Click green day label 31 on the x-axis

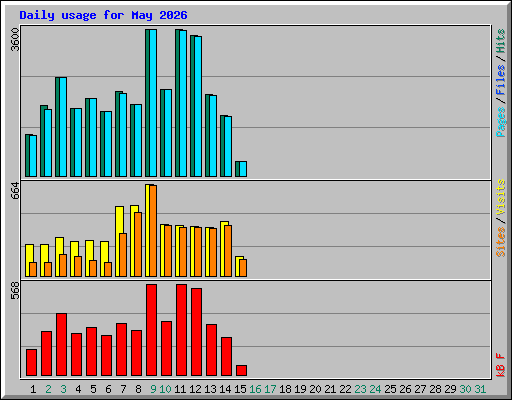pyautogui.click(x=480, y=389)
